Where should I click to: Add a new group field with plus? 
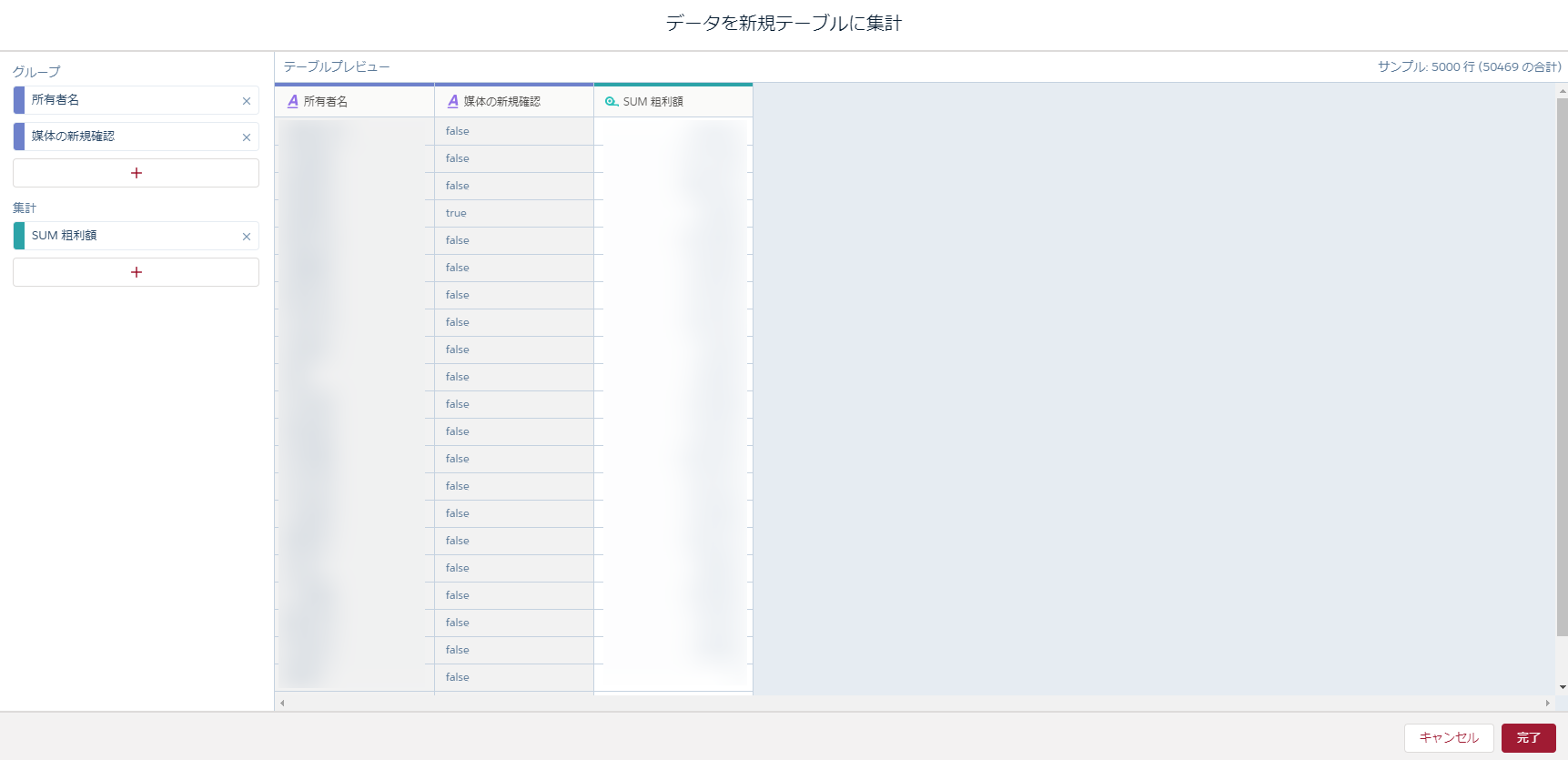click(x=136, y=173)
